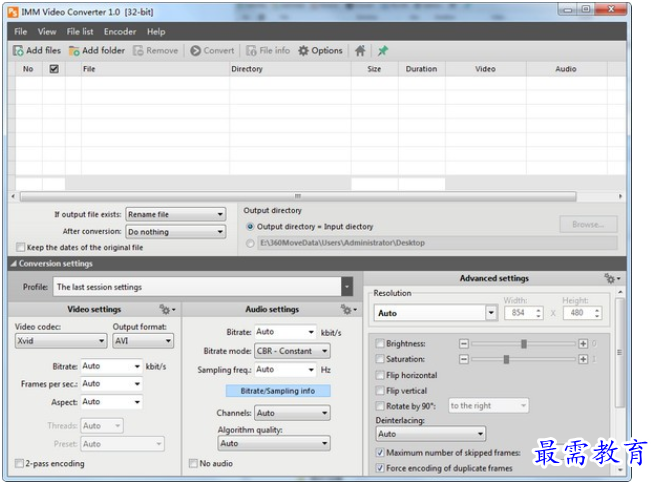Click the Browse... button
This screenshot has height=484, width=656.
tap(588, 225)
